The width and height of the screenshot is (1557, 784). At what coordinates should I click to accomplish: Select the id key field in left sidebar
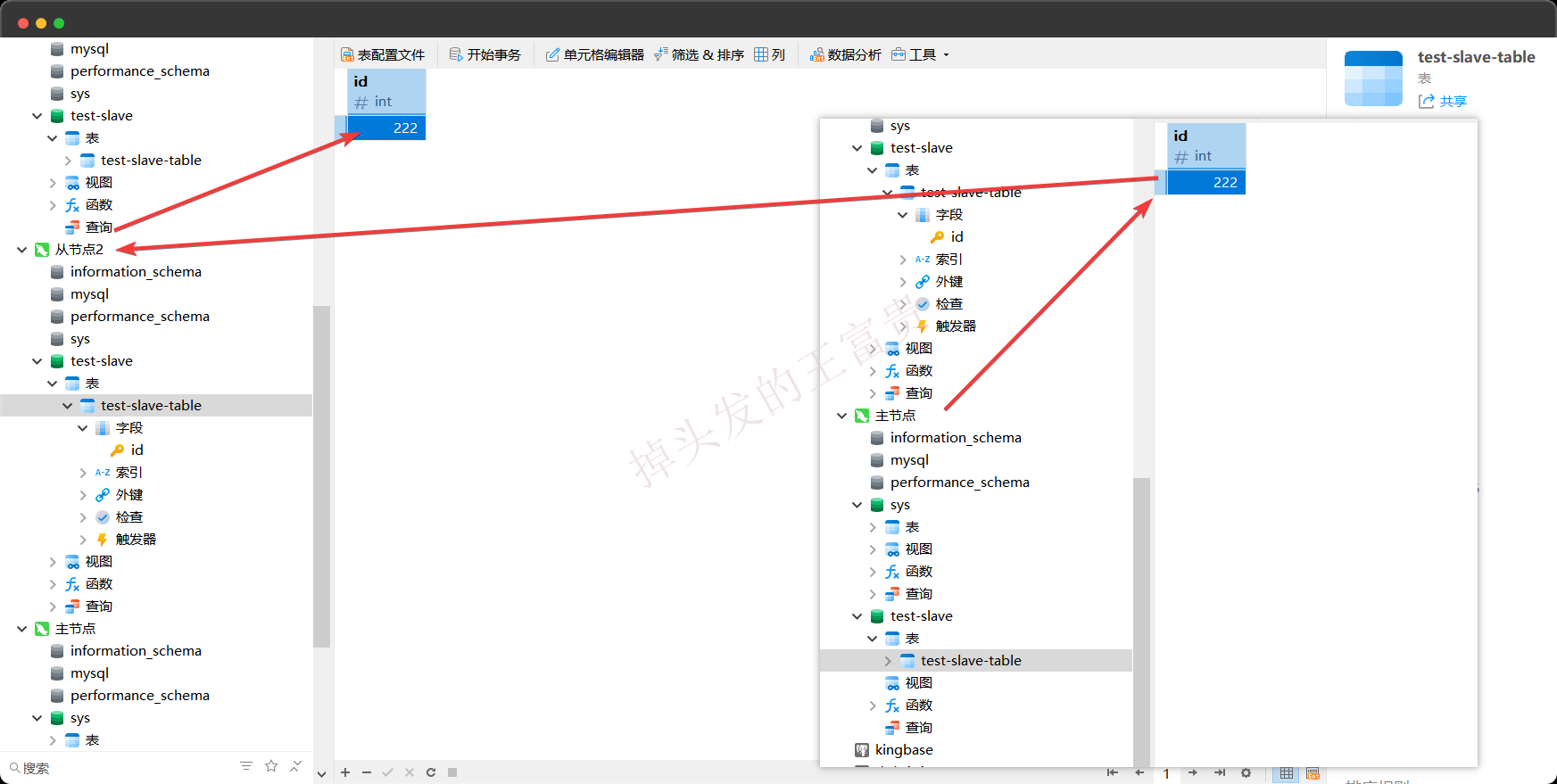137,450
